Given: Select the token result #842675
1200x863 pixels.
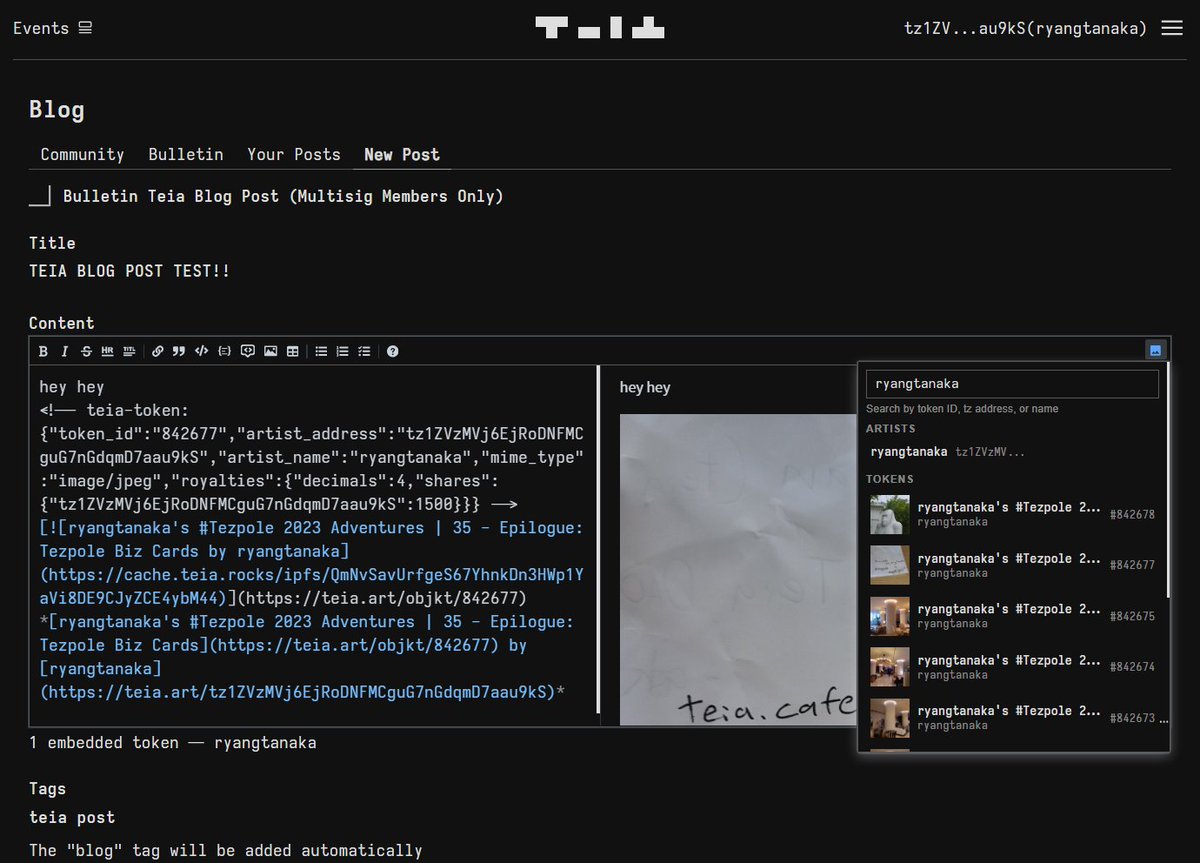Looking at the screenshot, I should [1014, 616].
